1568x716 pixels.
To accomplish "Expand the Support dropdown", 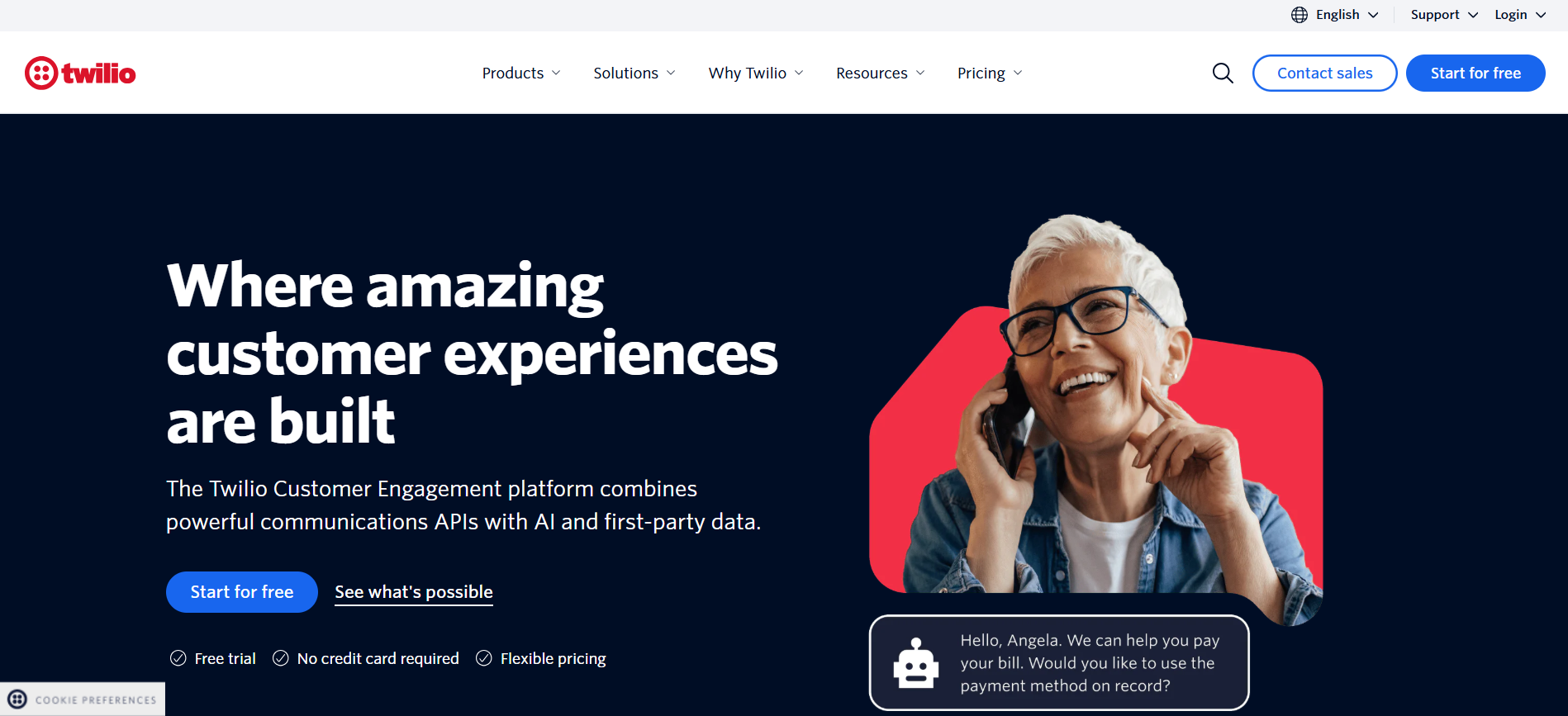I will point(1444,15).
